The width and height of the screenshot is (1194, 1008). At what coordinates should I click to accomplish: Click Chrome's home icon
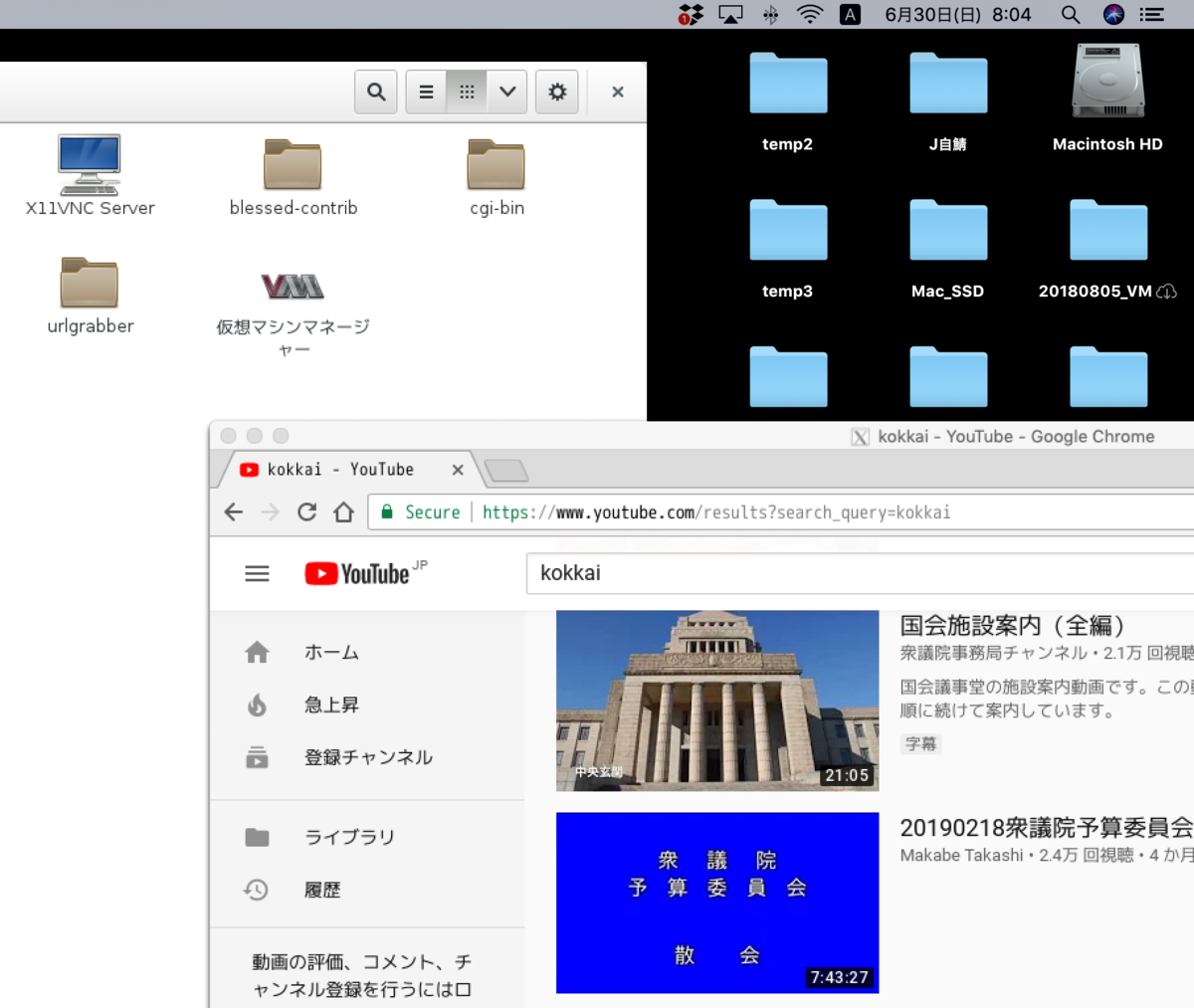pos(342,511)
